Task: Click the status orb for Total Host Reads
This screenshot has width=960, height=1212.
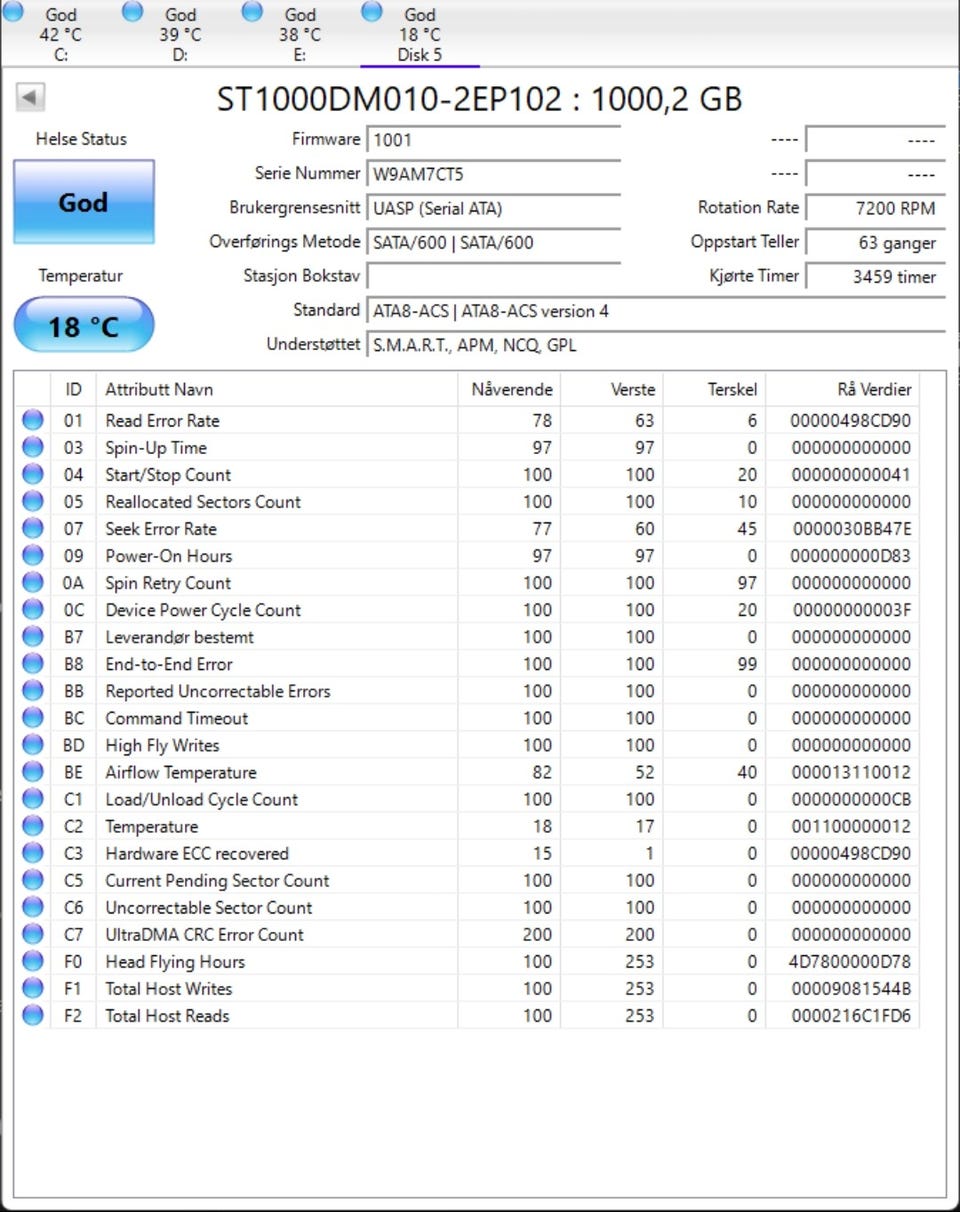Action: click(x=33, y=1014)
